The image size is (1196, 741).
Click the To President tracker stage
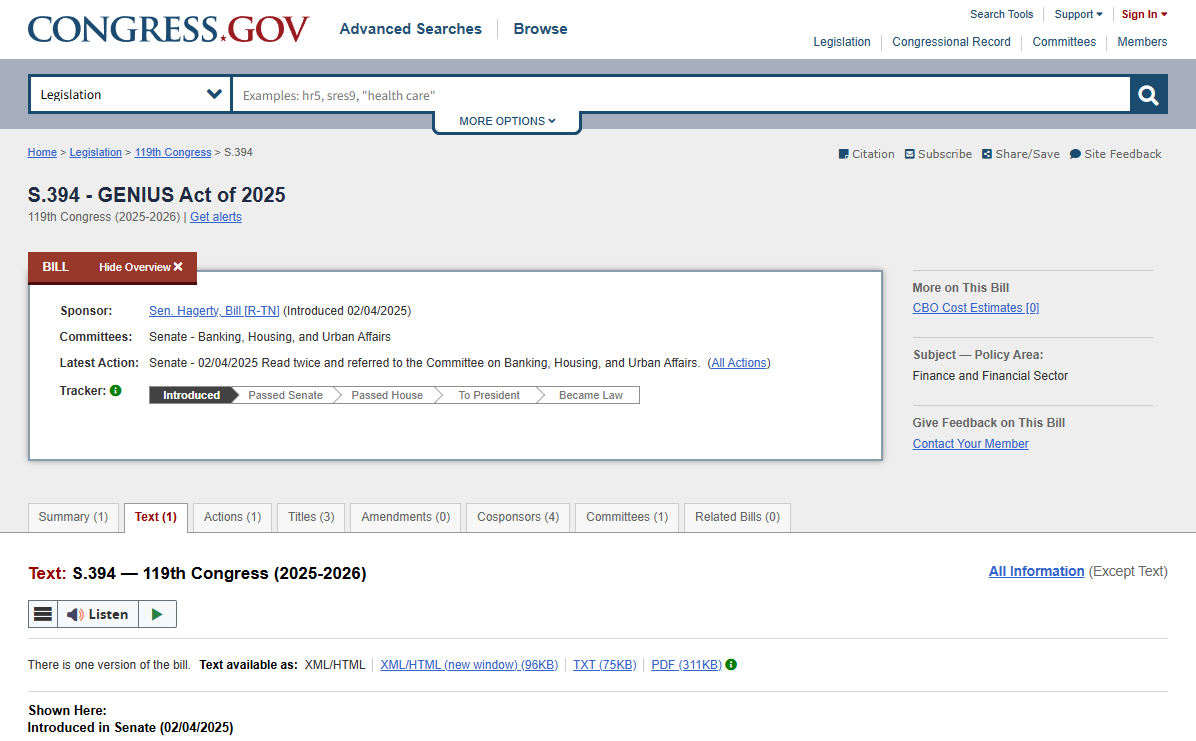pos(489,395)
